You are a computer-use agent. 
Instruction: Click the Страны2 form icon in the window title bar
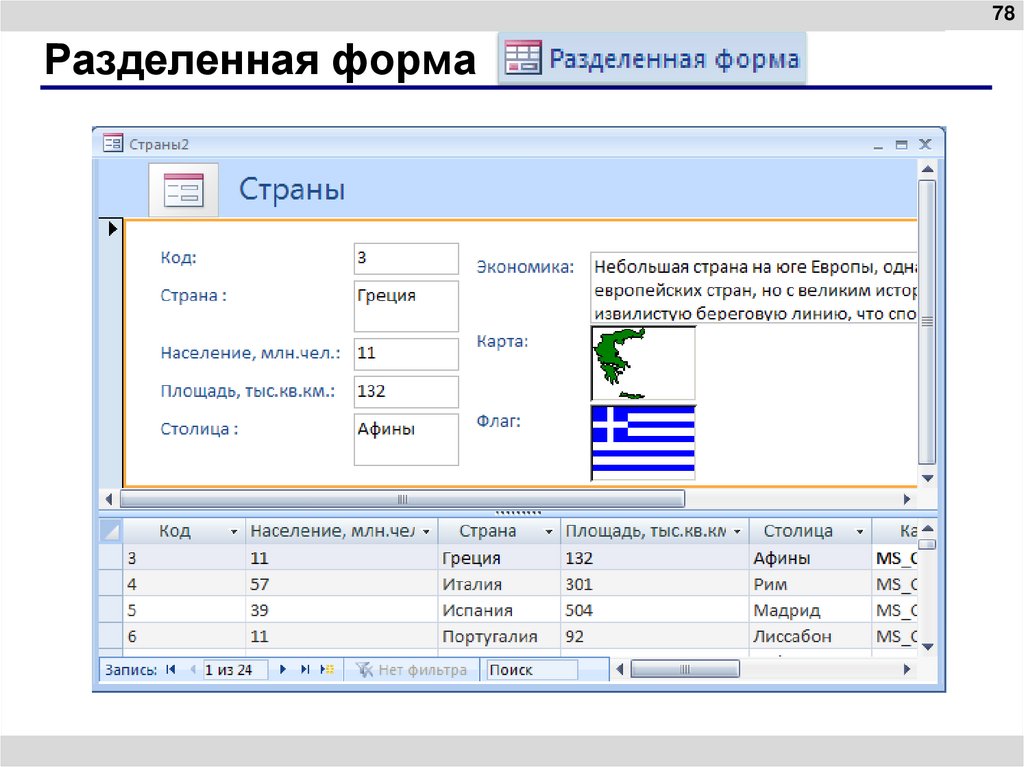pos(113,143)
